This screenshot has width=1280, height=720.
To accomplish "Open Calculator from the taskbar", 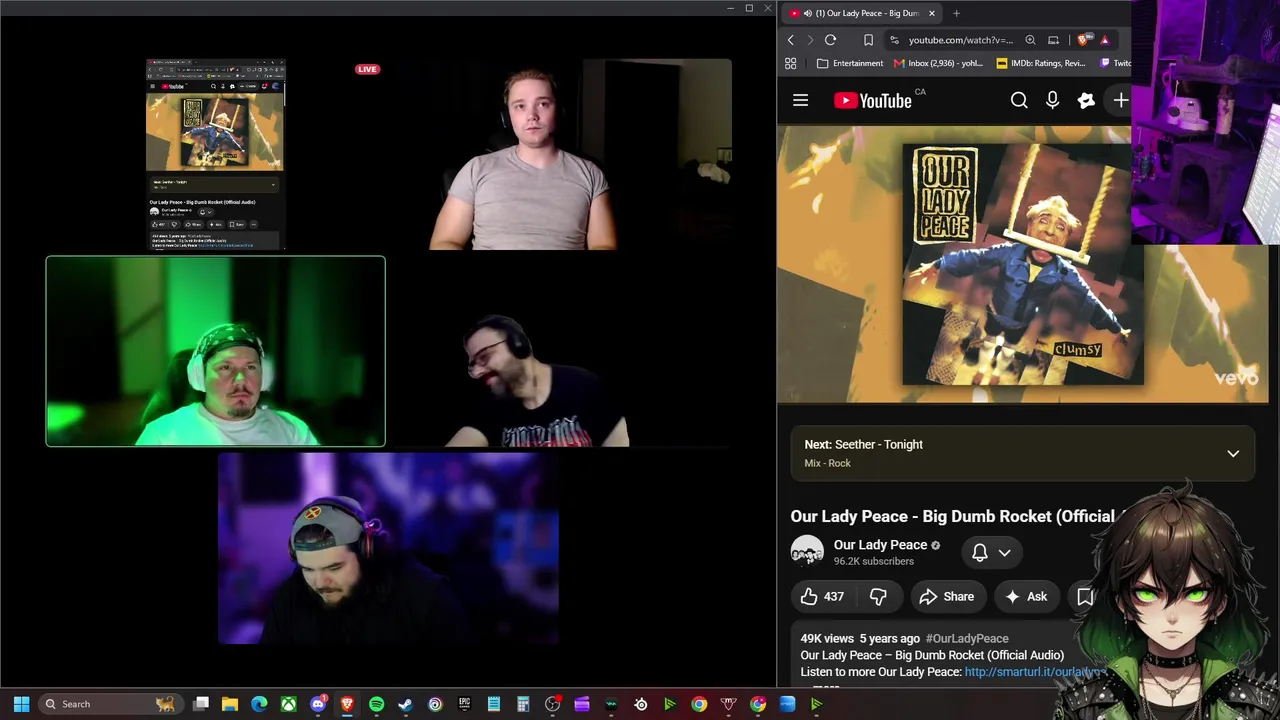I will point(523,704).
